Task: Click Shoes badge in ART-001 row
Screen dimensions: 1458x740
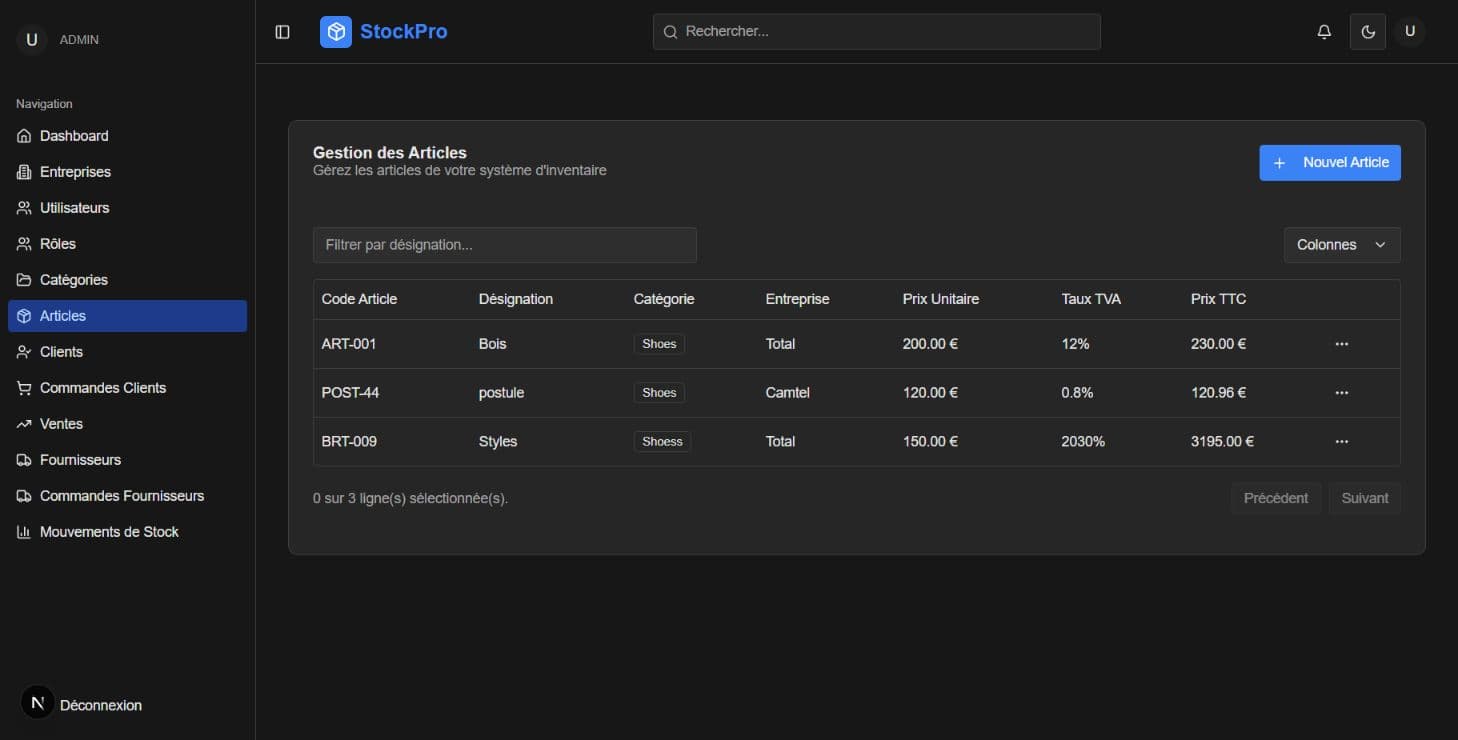Action: [x=659, y=344]
